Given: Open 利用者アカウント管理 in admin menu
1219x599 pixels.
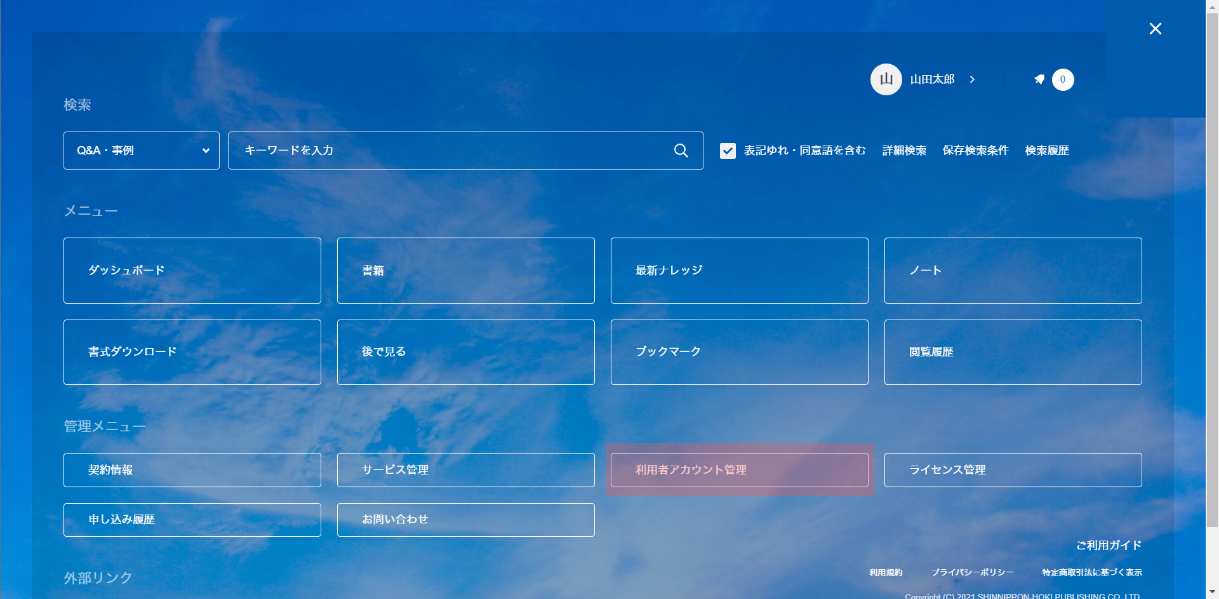Looking at the screenshot, I should [x=739, y=470].
